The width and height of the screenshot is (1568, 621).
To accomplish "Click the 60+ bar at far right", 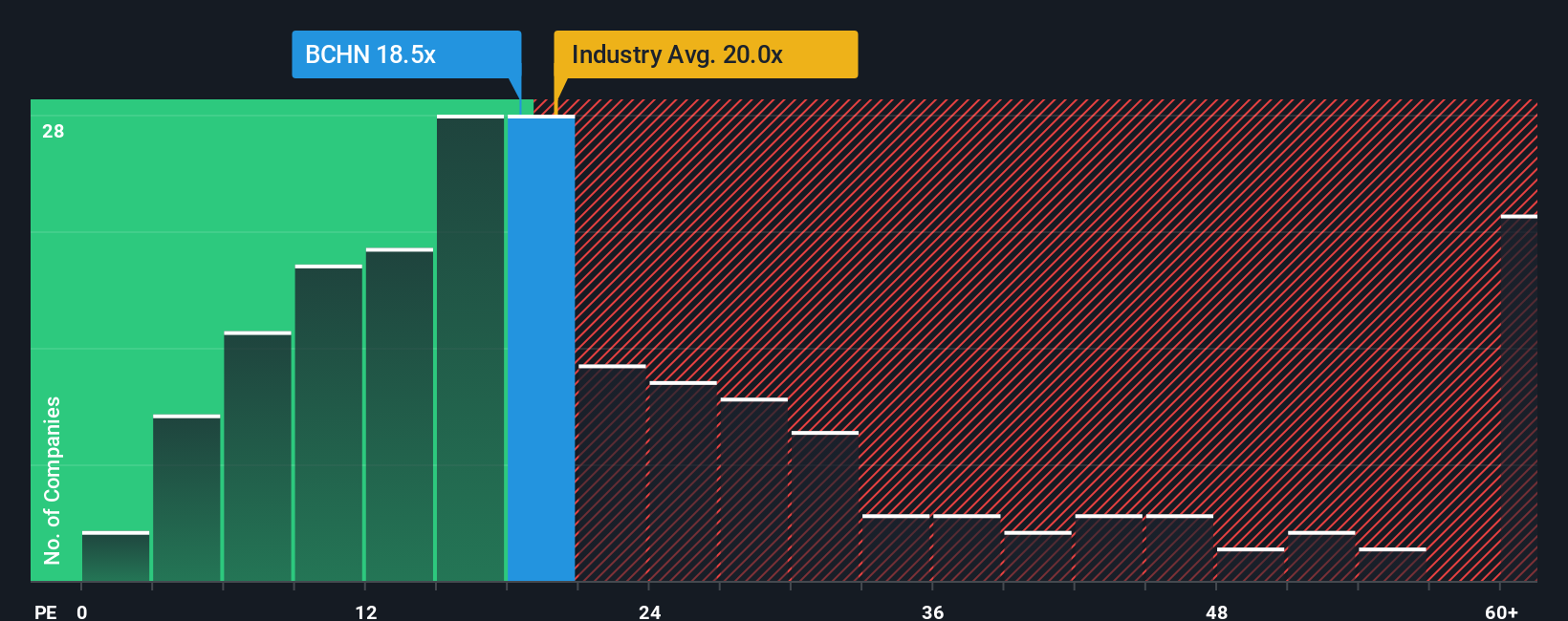I will click(x=1519, y=398).
